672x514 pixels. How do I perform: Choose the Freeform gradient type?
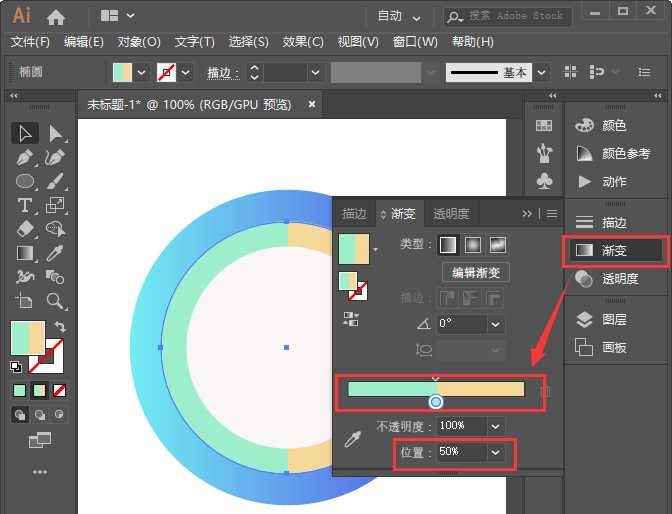click(497, 244)
